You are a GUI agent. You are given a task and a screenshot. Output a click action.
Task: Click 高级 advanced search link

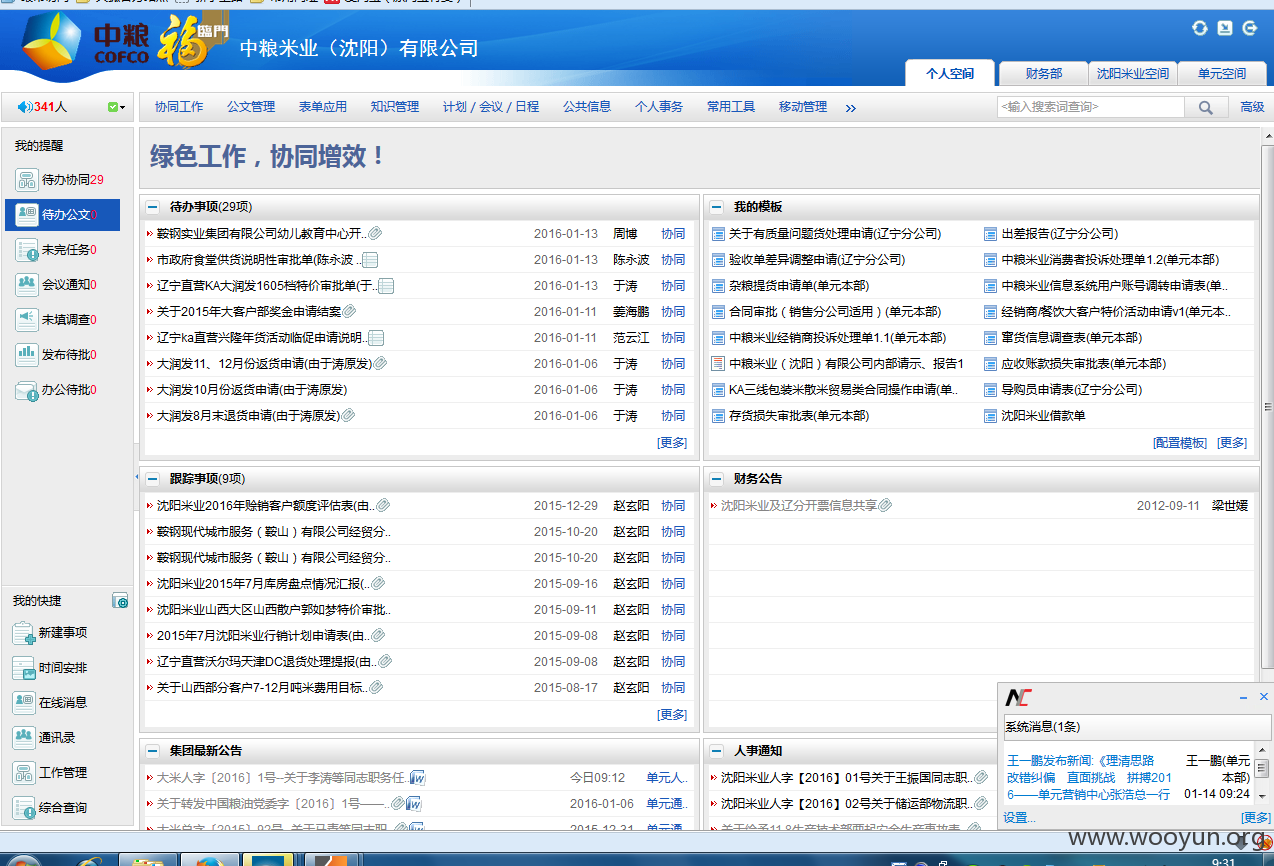click(x=1252, y=107)
